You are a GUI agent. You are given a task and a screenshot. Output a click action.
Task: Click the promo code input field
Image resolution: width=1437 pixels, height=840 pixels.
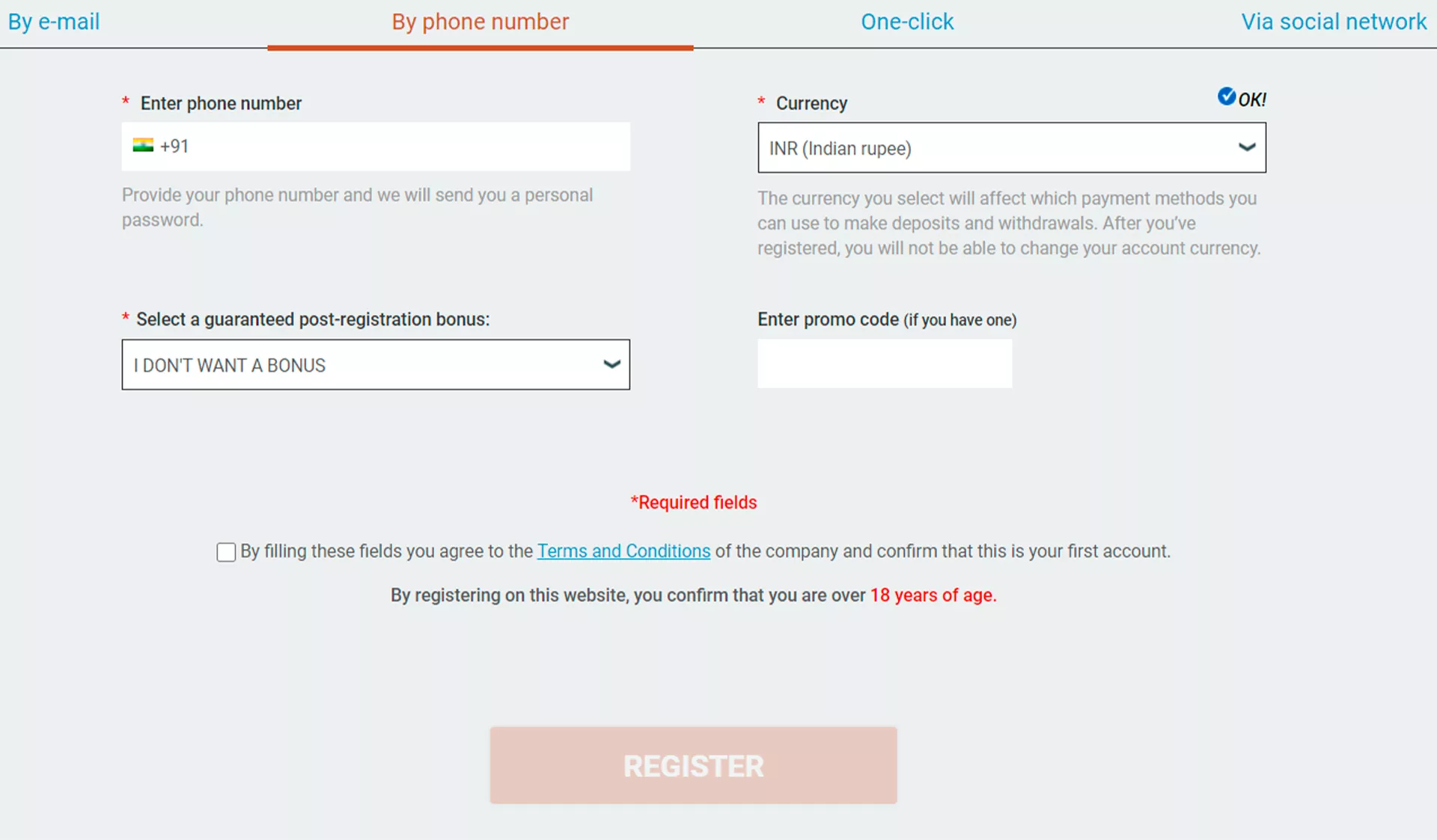coord(885,363)
